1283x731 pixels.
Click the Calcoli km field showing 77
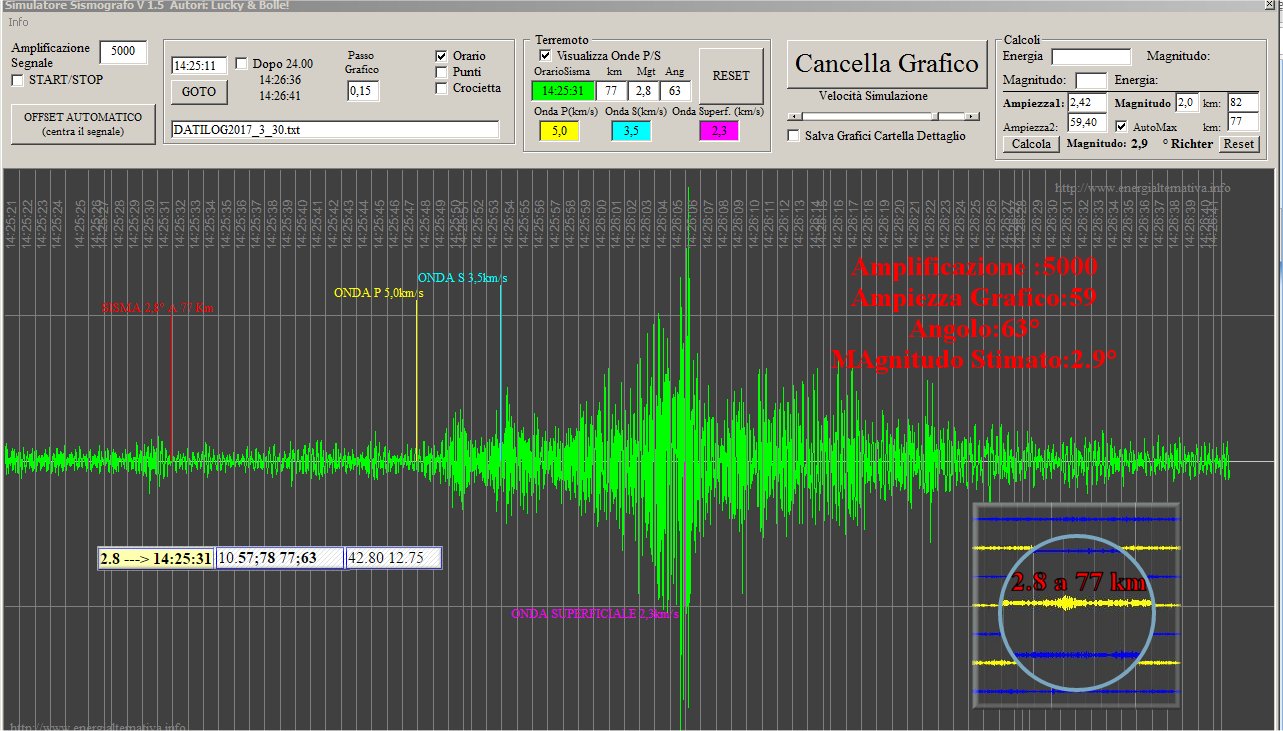click(x=1243, y=123)
